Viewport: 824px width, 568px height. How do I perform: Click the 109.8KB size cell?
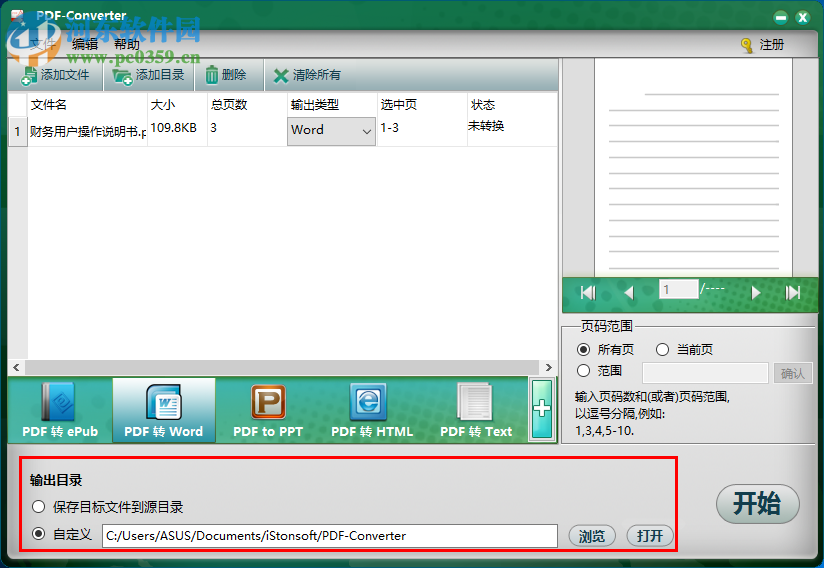pyautogui.click(x=178, y=131)
